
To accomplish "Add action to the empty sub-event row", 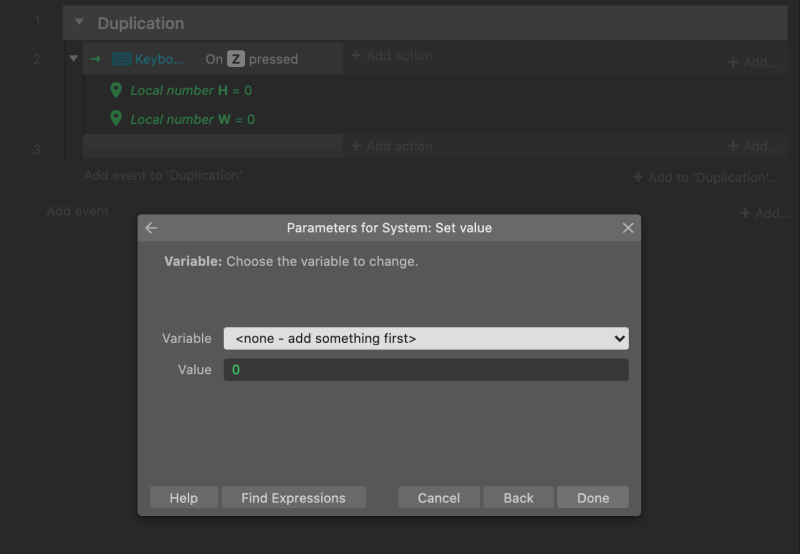I will pyautogui.click(x=392, y=146).
